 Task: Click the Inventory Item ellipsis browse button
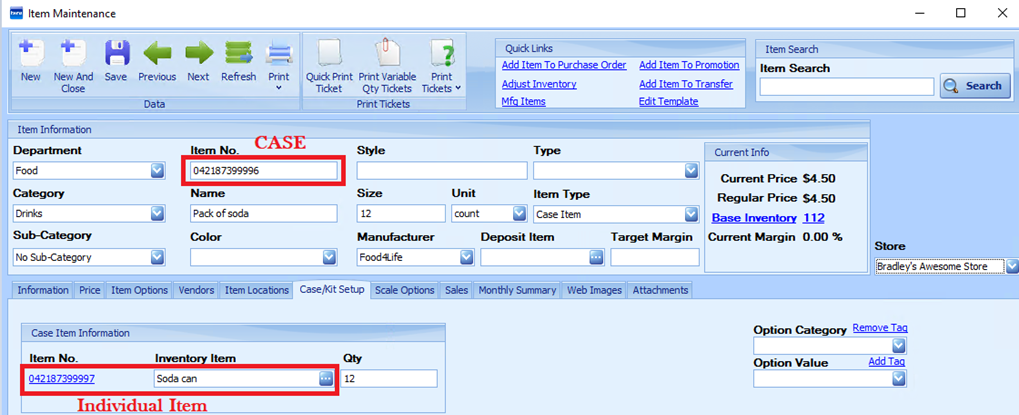pos(326,379)
